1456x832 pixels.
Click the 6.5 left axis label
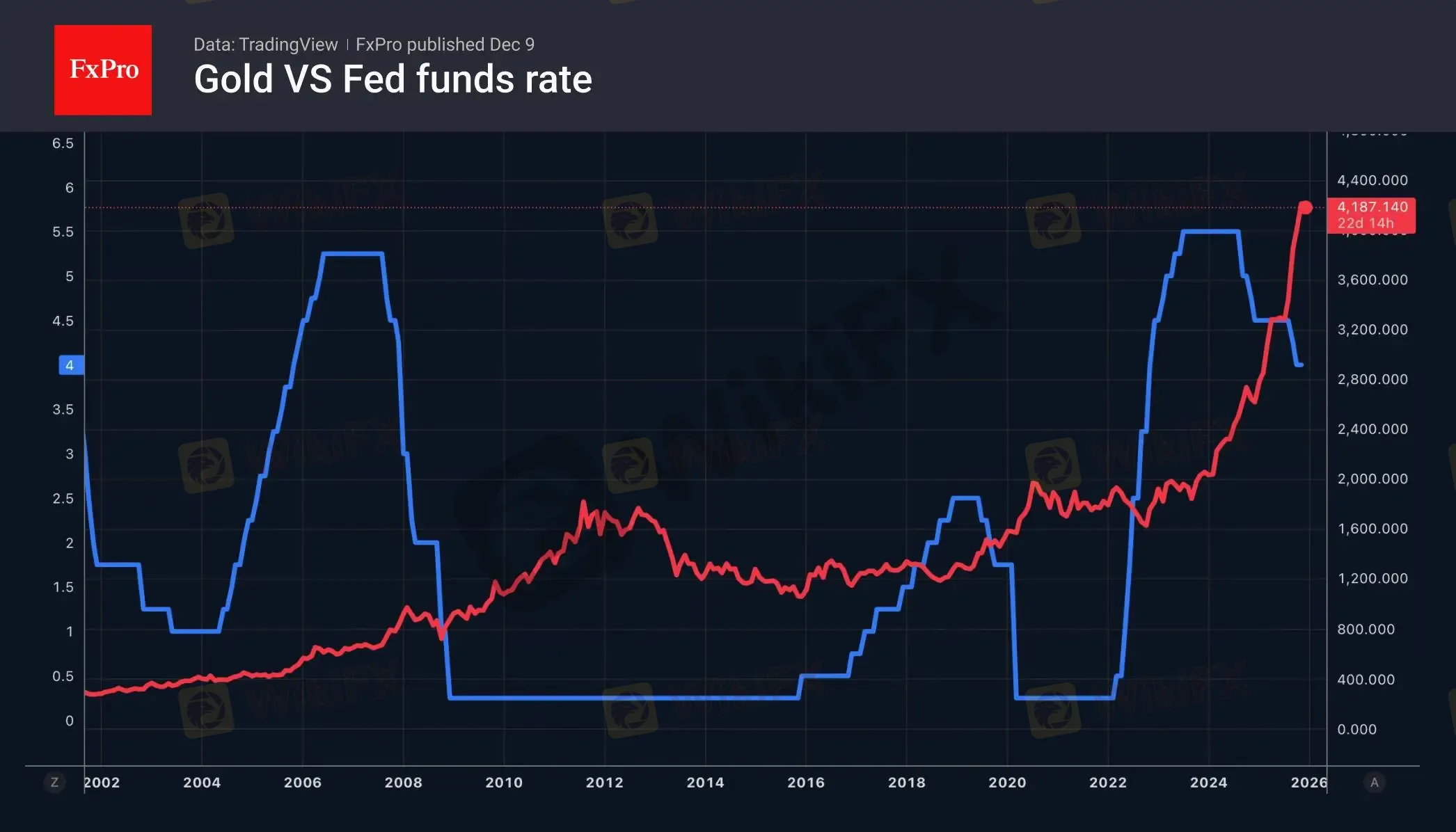[63, 143]
